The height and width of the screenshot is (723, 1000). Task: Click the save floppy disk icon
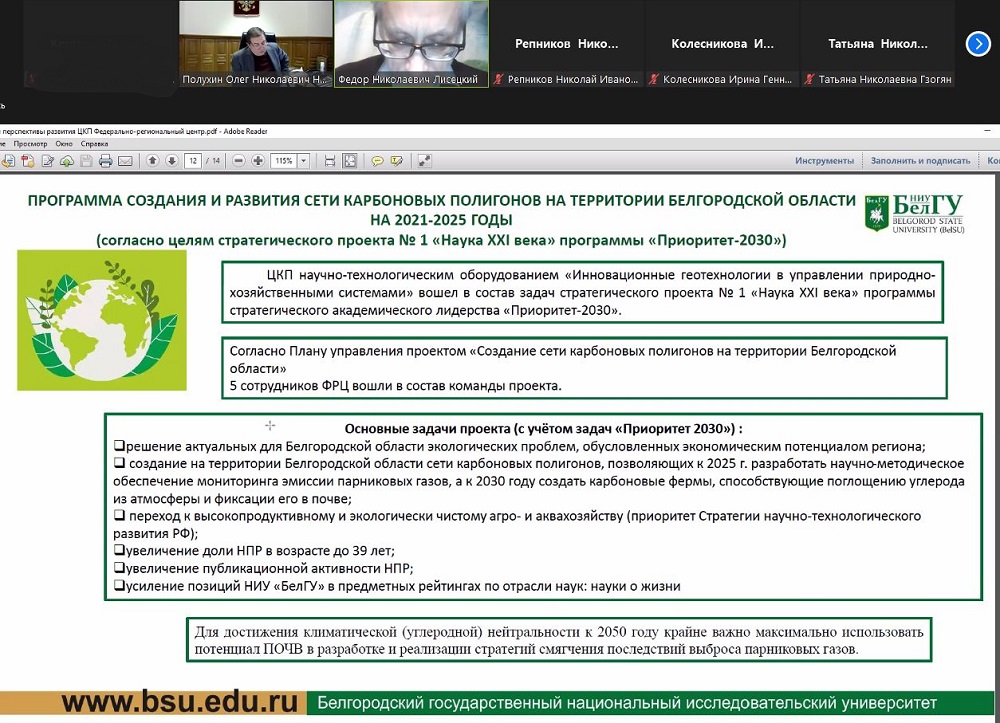pyautogui.click(x=86, y=161)
